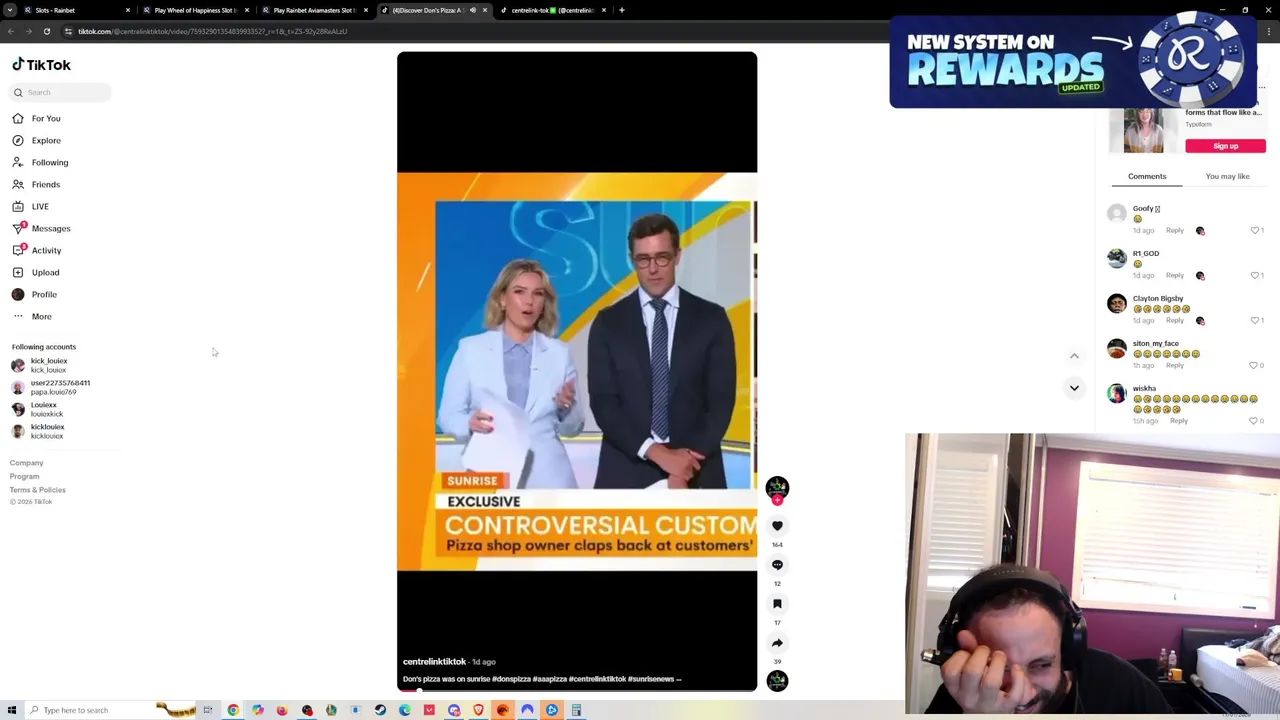Like Clayton Bigsby's comment heart
1280x720 pixels.
click(1255, 320)
